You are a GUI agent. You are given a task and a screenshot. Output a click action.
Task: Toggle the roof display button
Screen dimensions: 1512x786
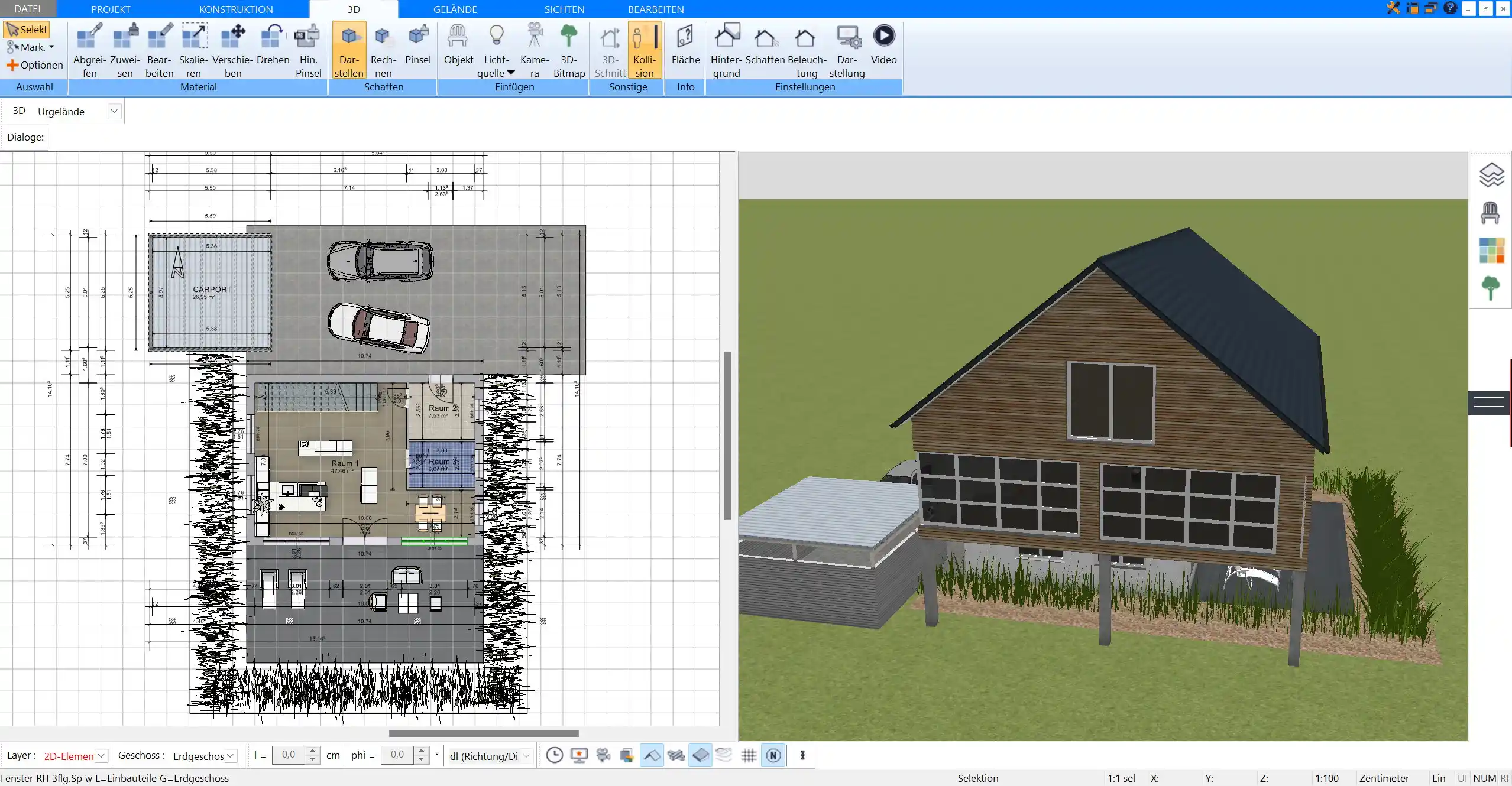(x=652, y=755)
